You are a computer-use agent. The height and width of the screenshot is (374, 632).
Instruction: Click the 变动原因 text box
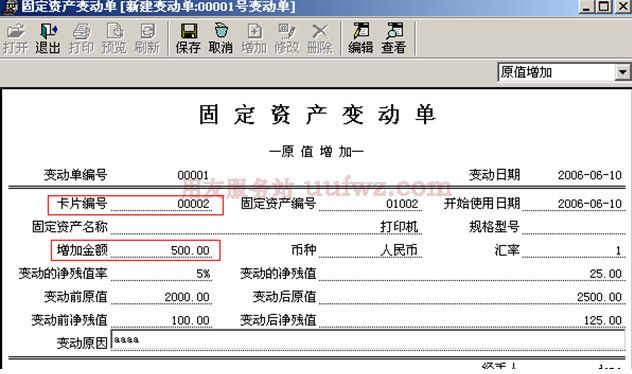coord(368,340)
